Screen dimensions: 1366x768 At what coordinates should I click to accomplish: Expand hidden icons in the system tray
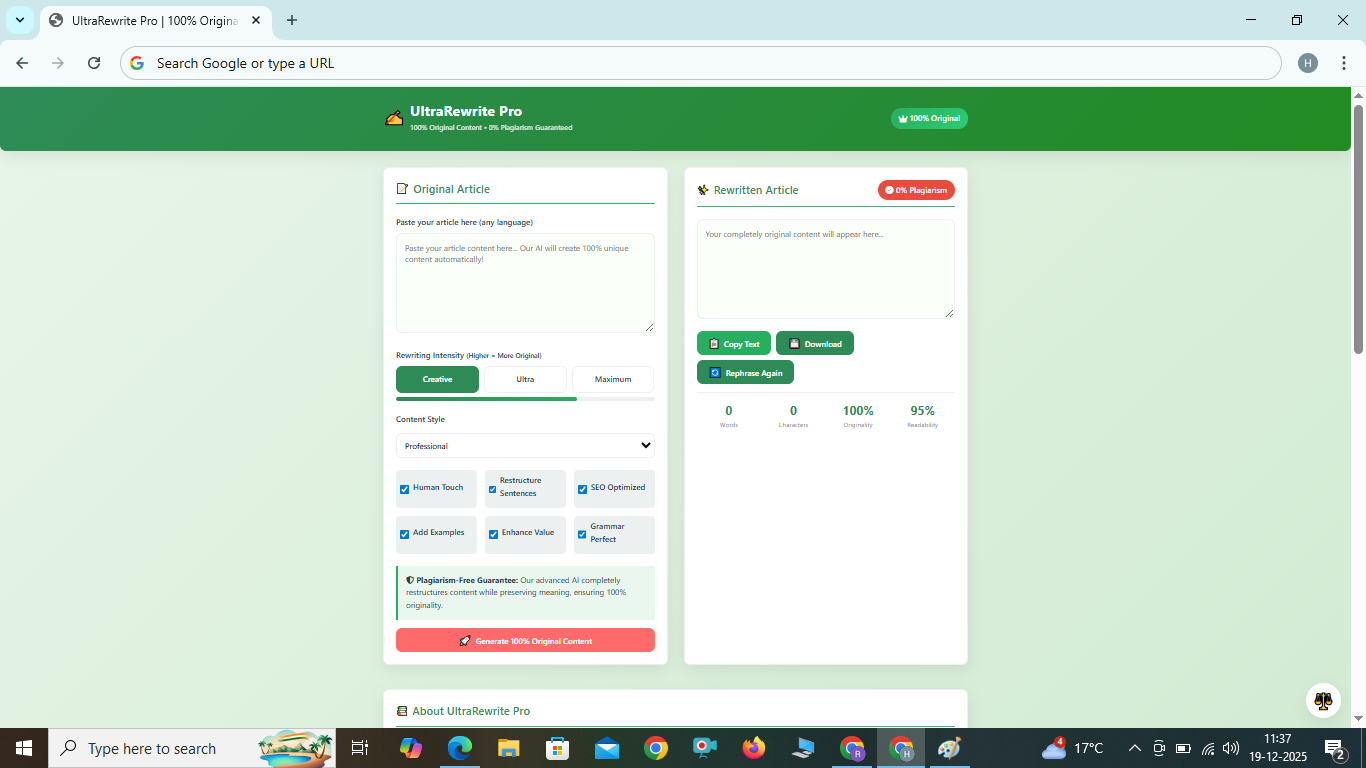[1134, 747]
